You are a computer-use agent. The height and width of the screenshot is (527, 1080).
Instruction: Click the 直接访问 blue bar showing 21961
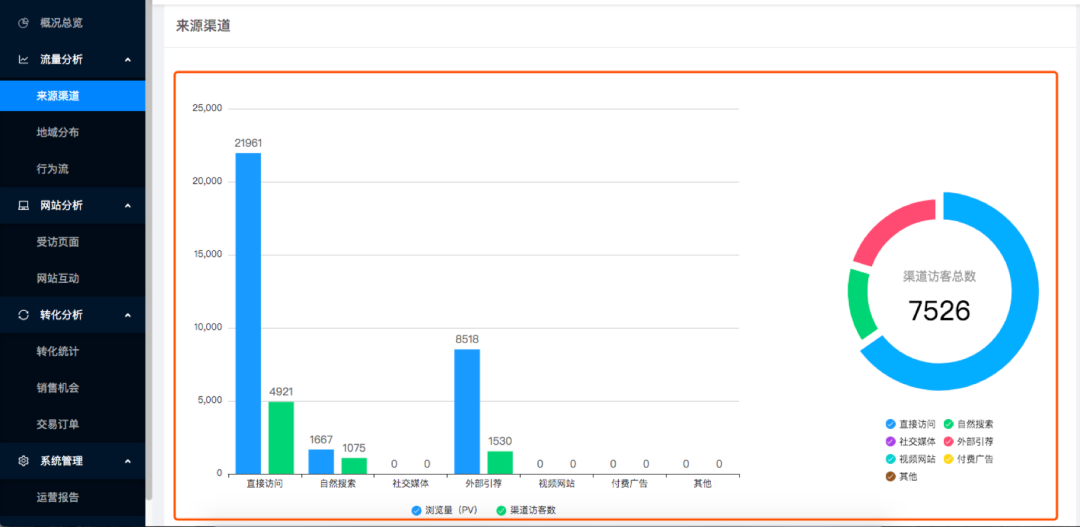[248, 312]
